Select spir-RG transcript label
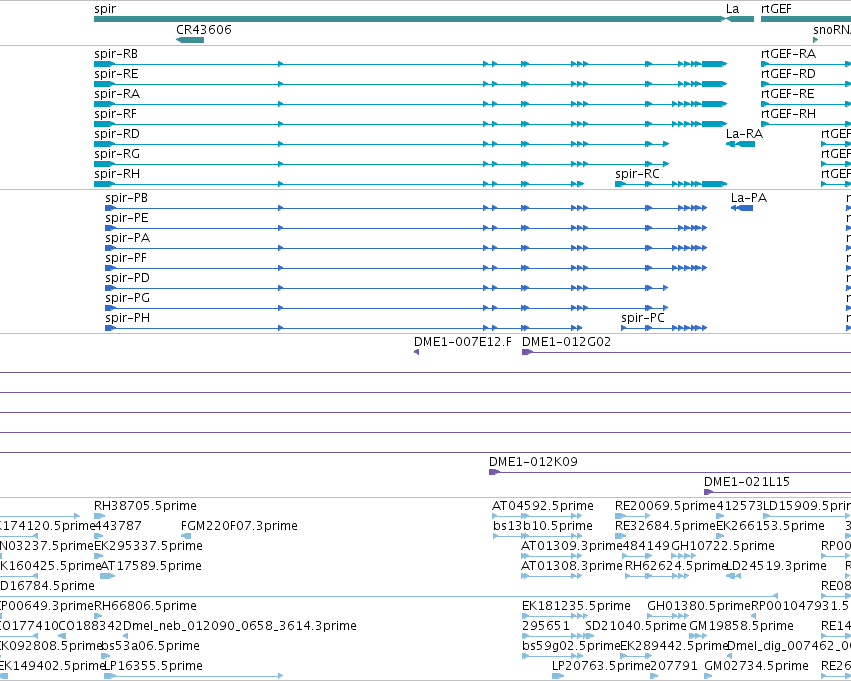851x681 pixels. 117,155
